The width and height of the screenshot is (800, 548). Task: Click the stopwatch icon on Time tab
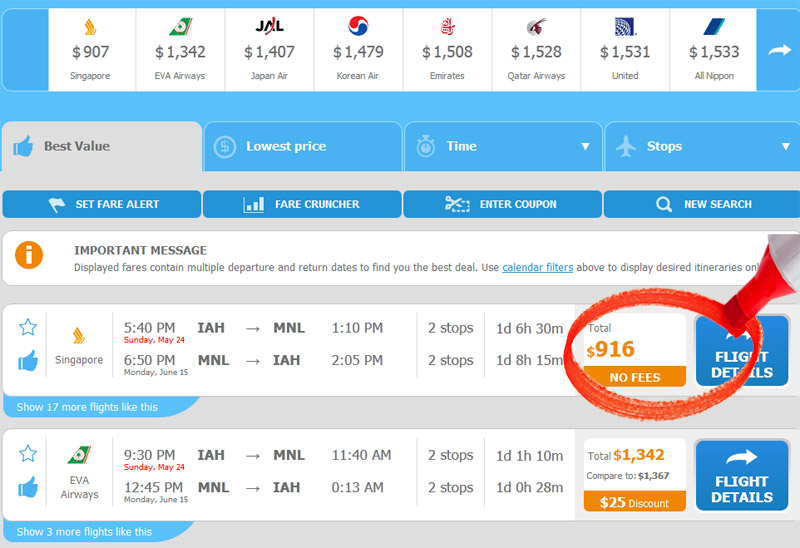coord(426,146)
